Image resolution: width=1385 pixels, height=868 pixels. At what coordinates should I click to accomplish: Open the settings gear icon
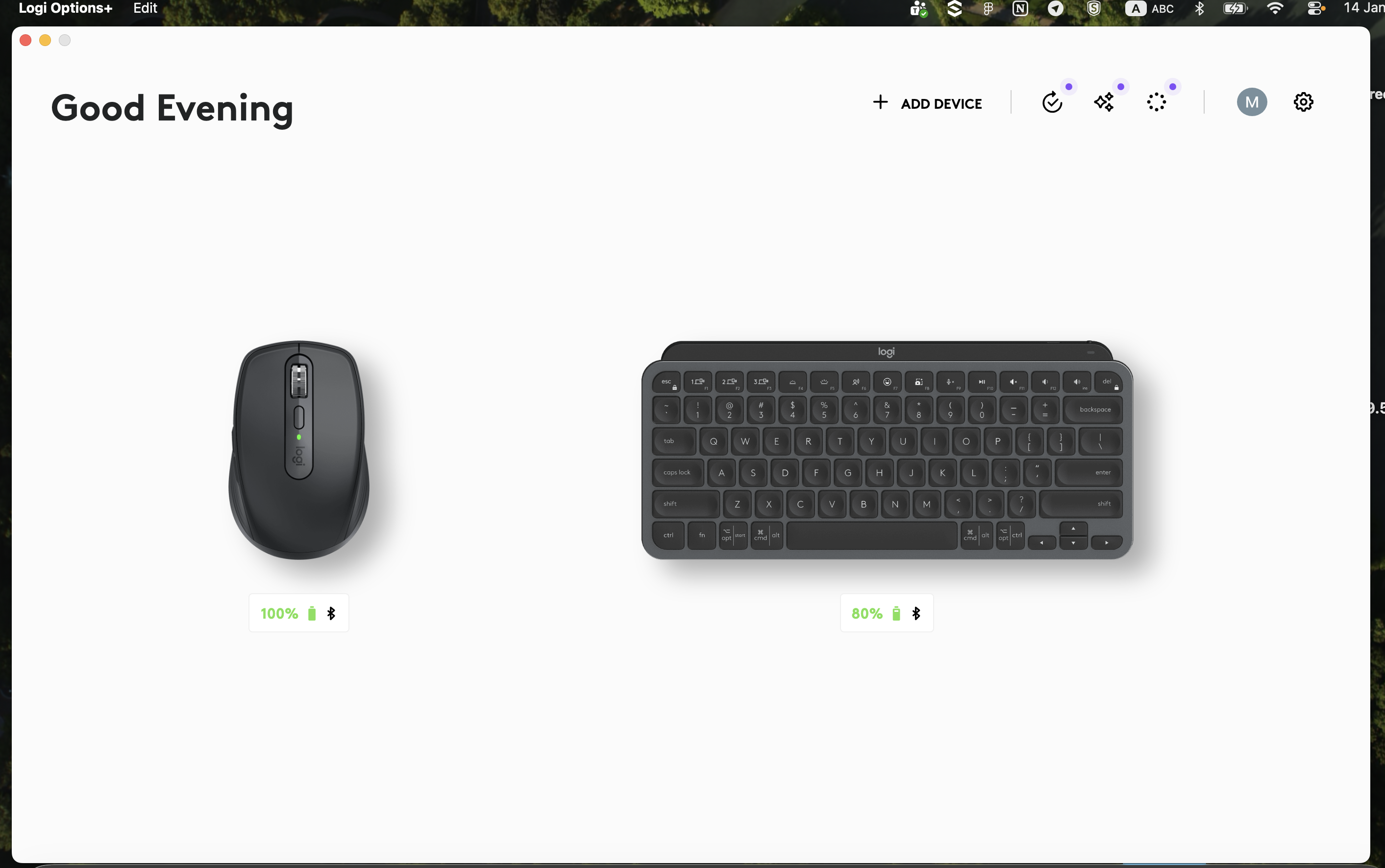point(1303,102)
